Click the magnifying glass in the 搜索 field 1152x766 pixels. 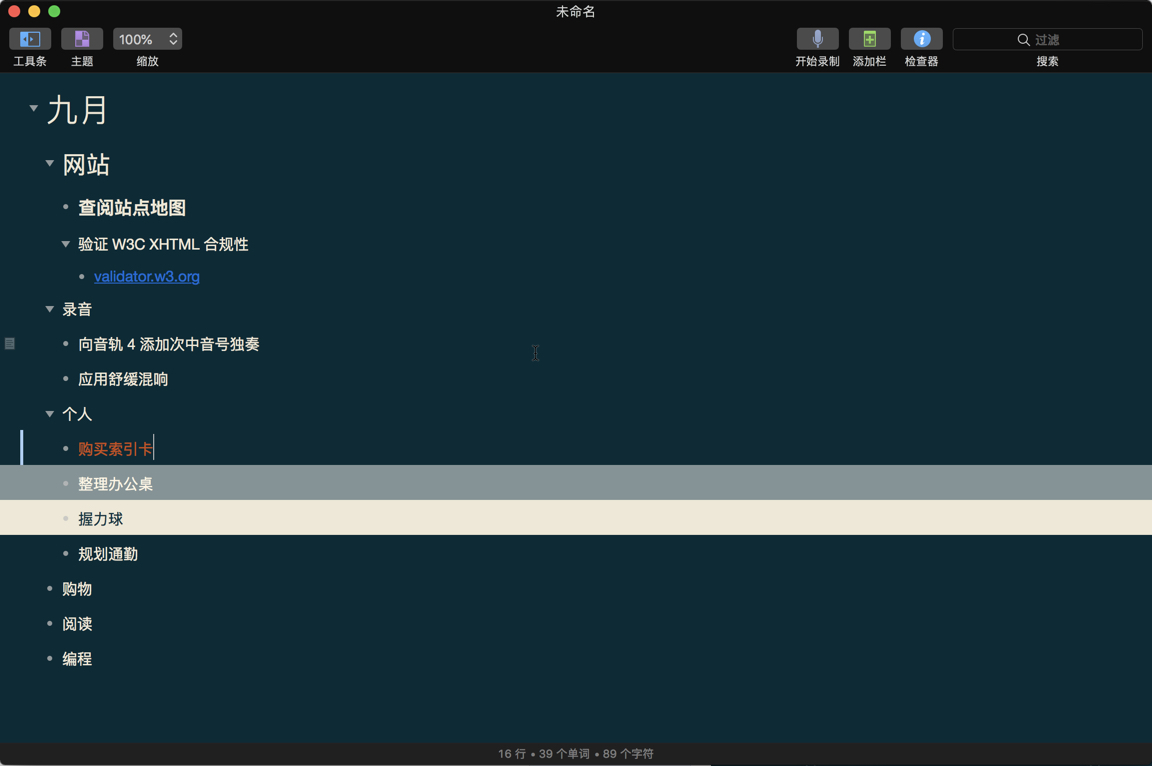point(1023,39)
